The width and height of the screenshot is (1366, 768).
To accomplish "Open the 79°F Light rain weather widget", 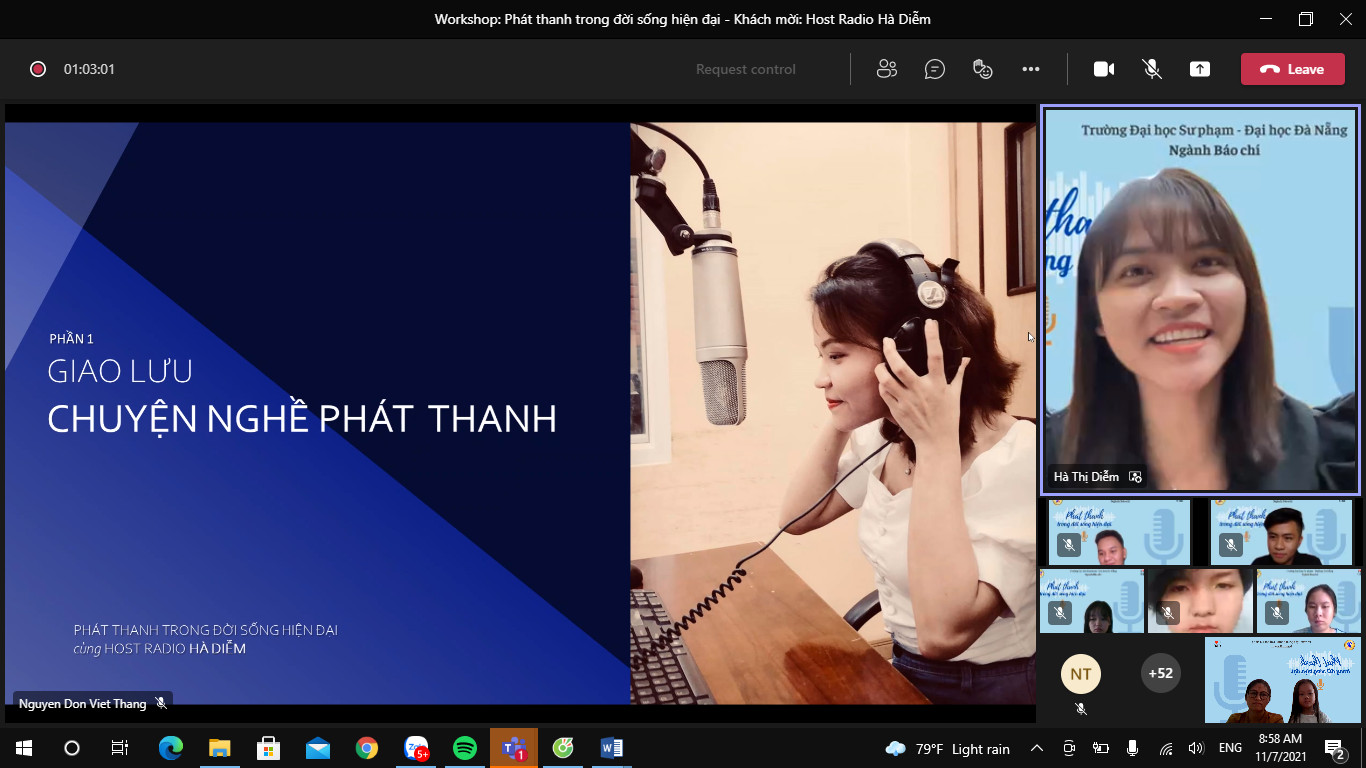I will pos(947,748).
